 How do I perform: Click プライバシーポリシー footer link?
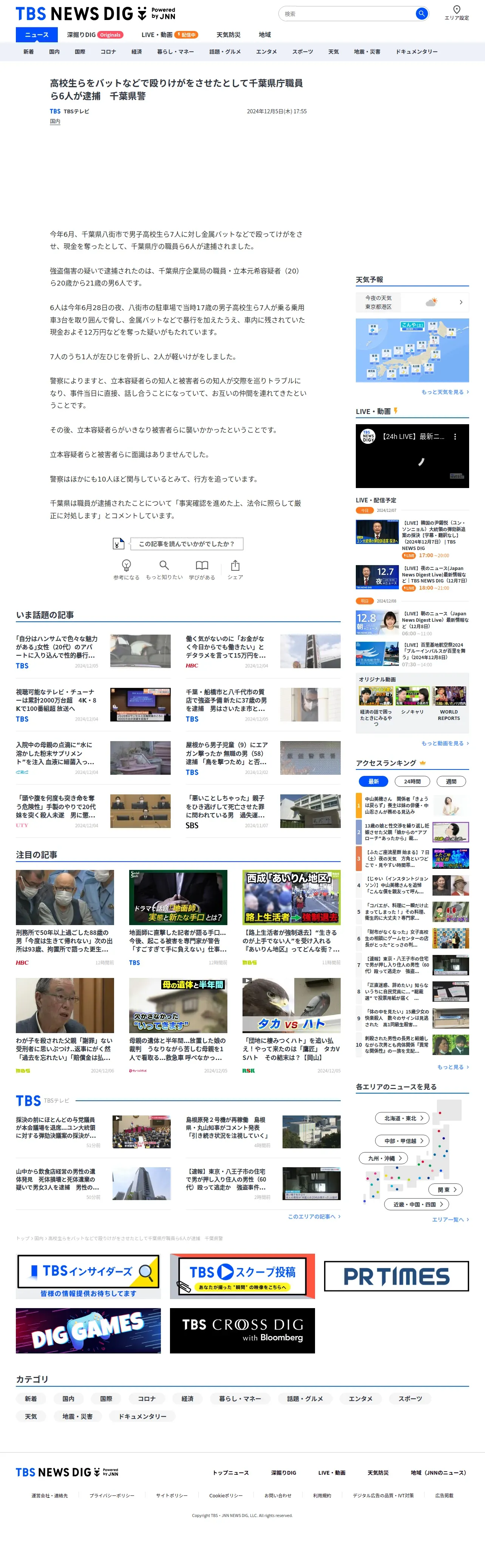(x=112, y=1495)
